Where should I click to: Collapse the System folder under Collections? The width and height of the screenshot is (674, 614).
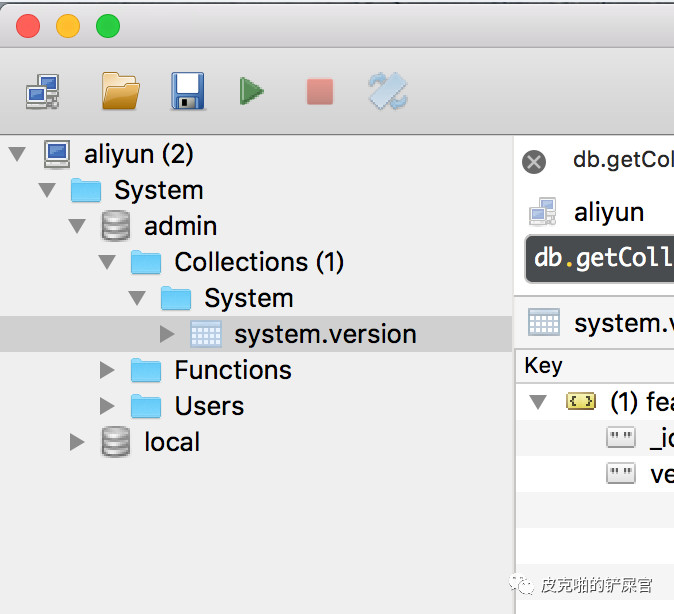coord(137,298)
